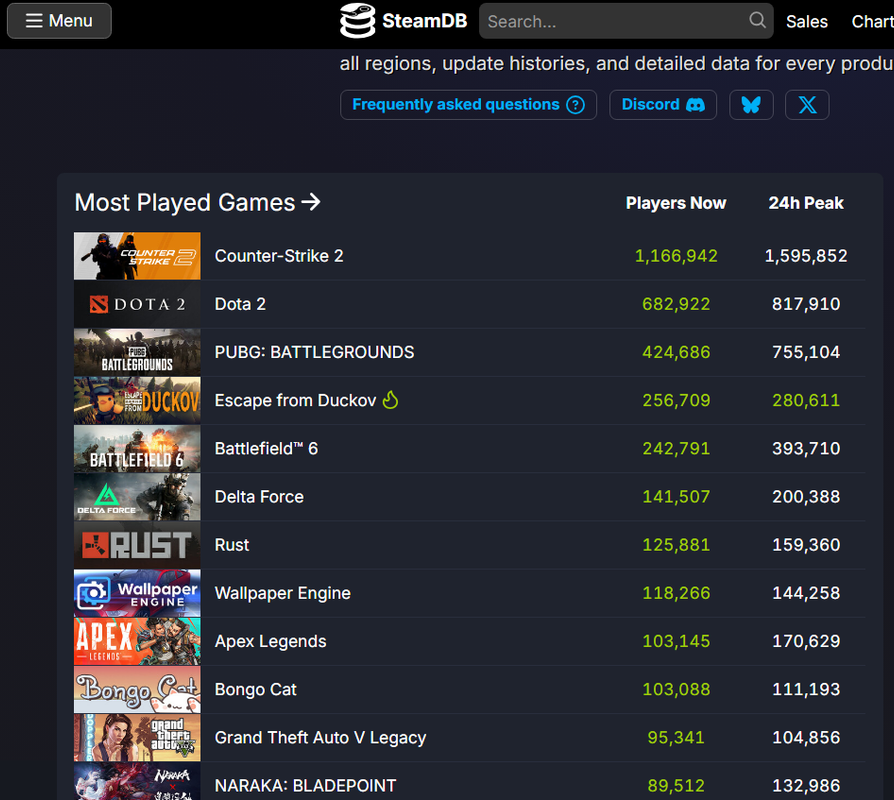This screenshot has width=894, height=800.
Task: Click peak value 1,595,852
Action: [806, 256]
